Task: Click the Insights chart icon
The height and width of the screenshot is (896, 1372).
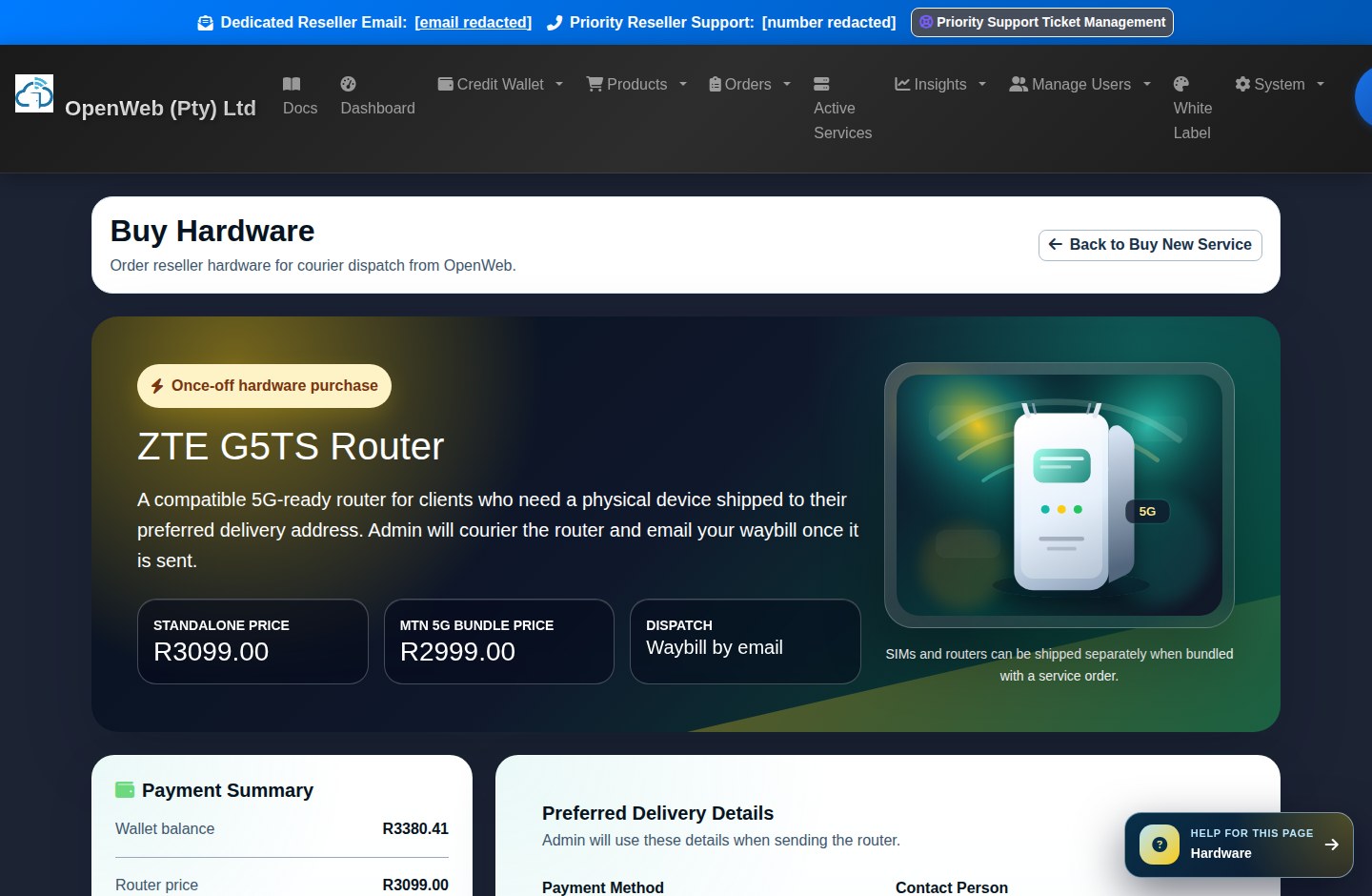Action: 902,84
